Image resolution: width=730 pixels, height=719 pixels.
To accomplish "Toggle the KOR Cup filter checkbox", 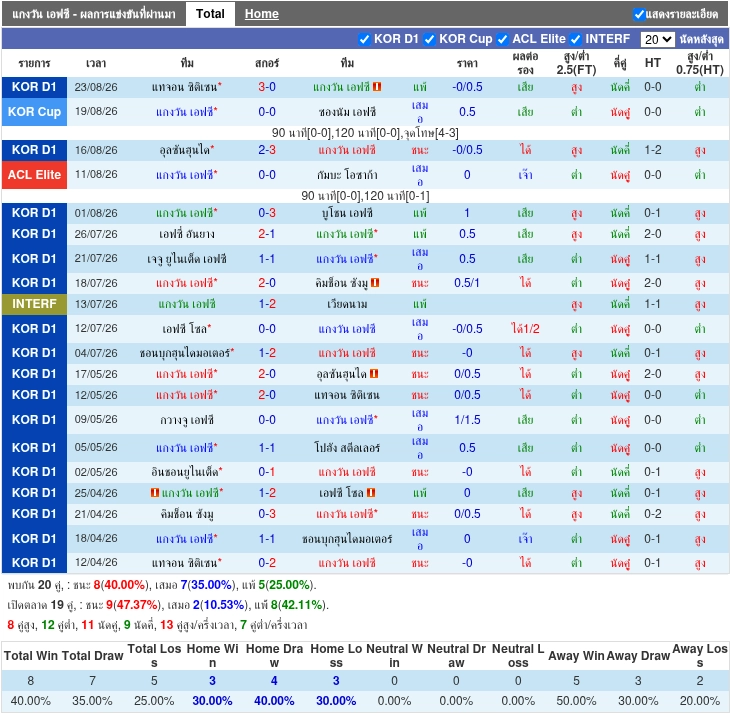I will pyautogui.click(x=429, y=40).
